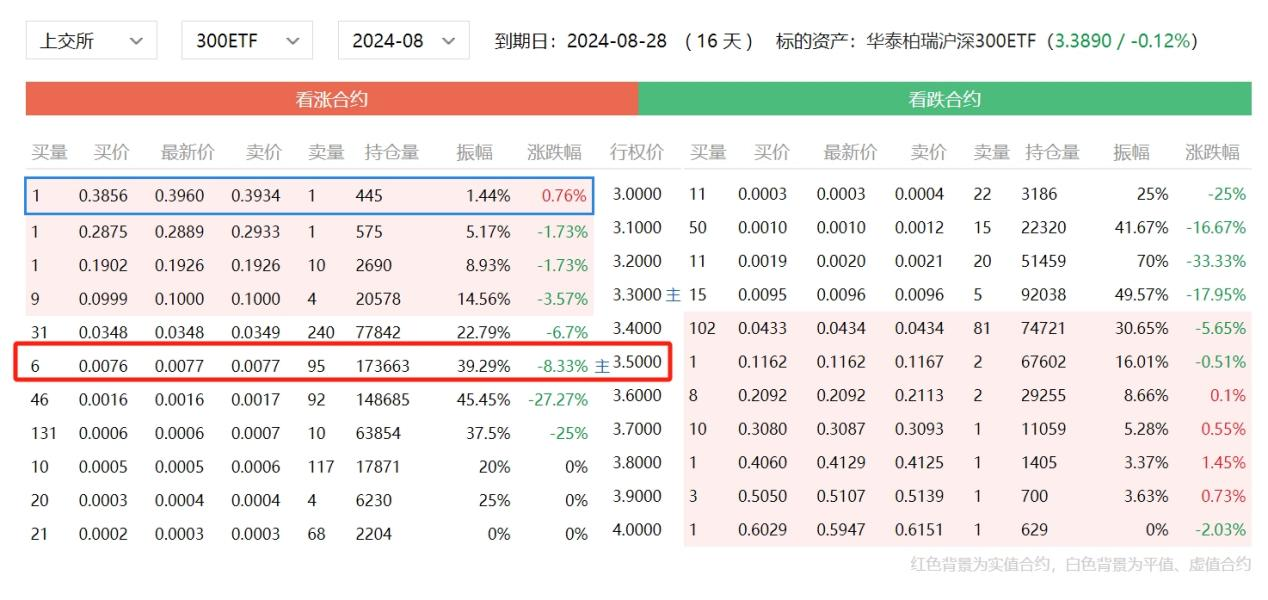Click the call-side 涨跌幅 column header

click(554, 152)
